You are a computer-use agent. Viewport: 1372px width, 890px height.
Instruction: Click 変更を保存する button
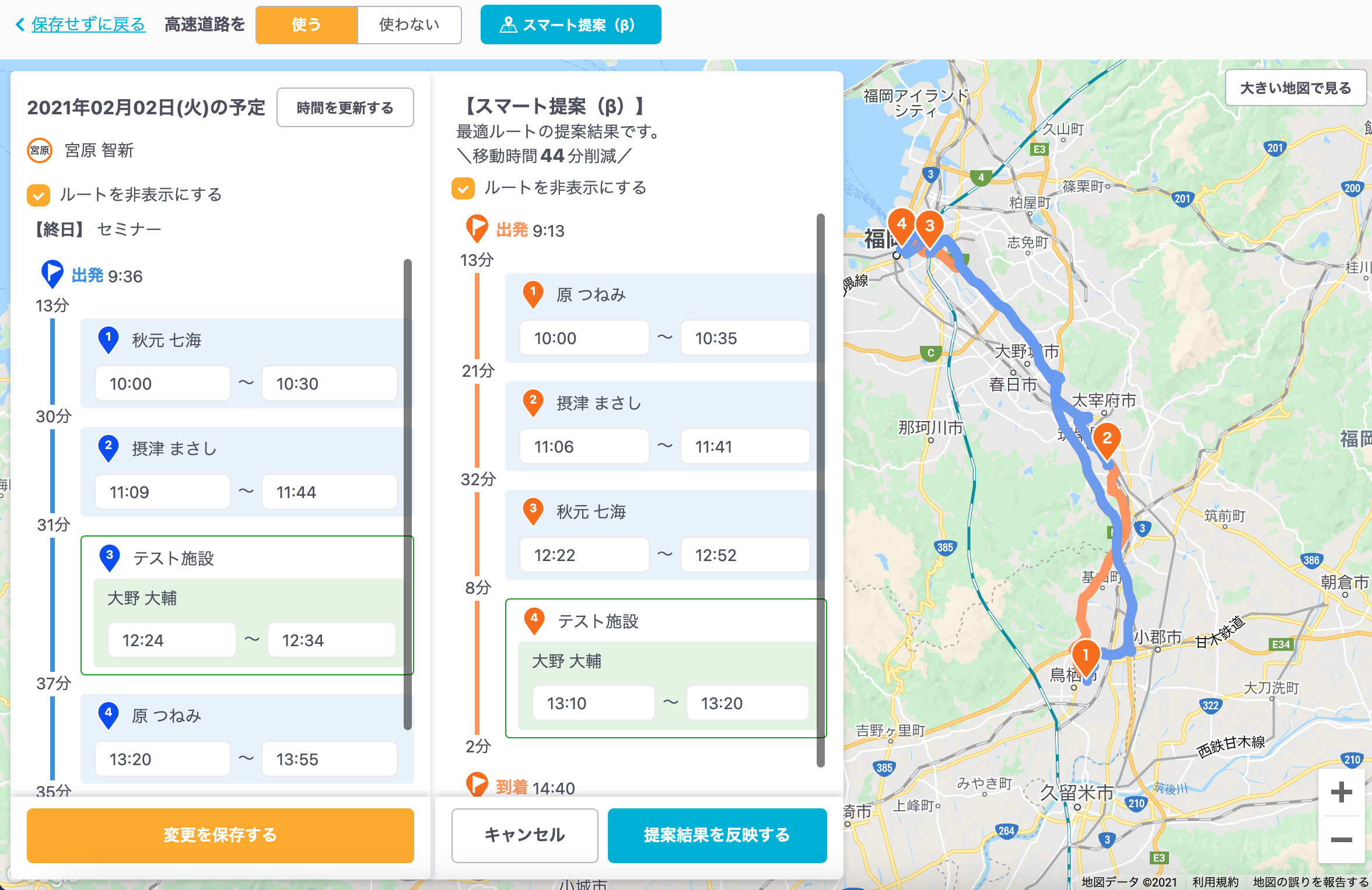(220, 835)
